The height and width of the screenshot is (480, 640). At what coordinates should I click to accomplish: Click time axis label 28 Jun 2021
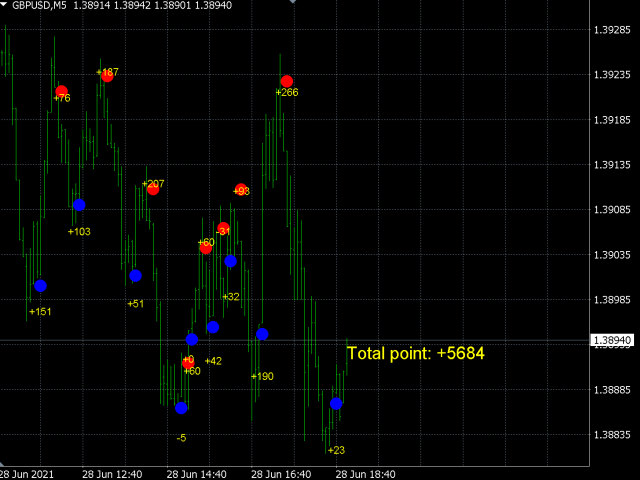coord(27,474)
